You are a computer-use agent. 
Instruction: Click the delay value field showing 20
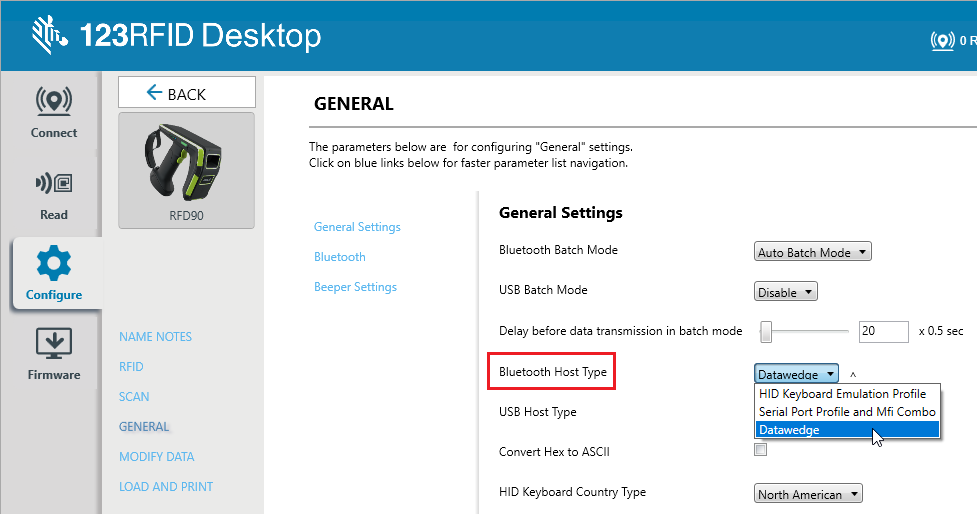884,331
